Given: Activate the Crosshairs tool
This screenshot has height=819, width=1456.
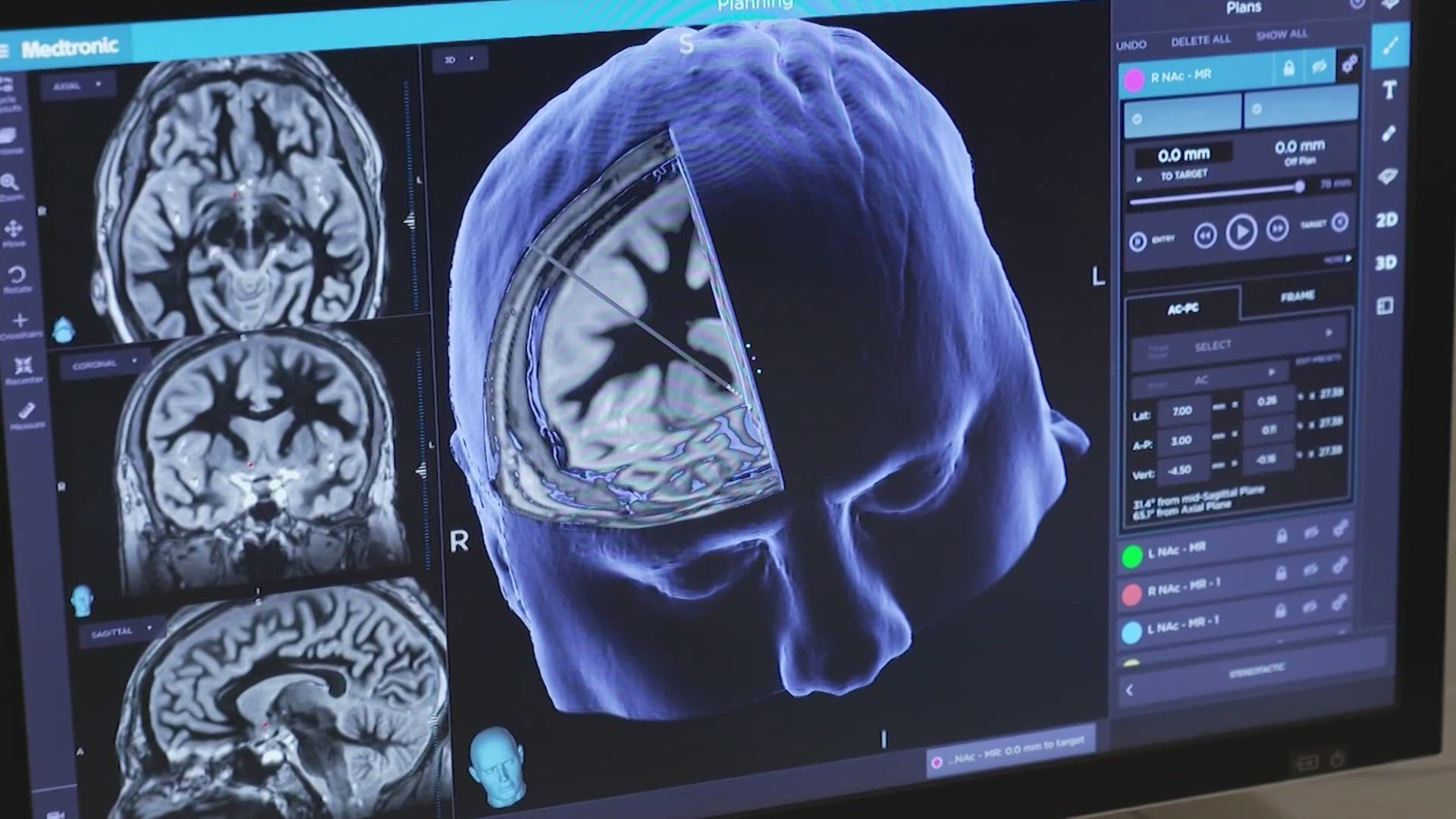Looking at the screenshot, I should coord(20,325).
